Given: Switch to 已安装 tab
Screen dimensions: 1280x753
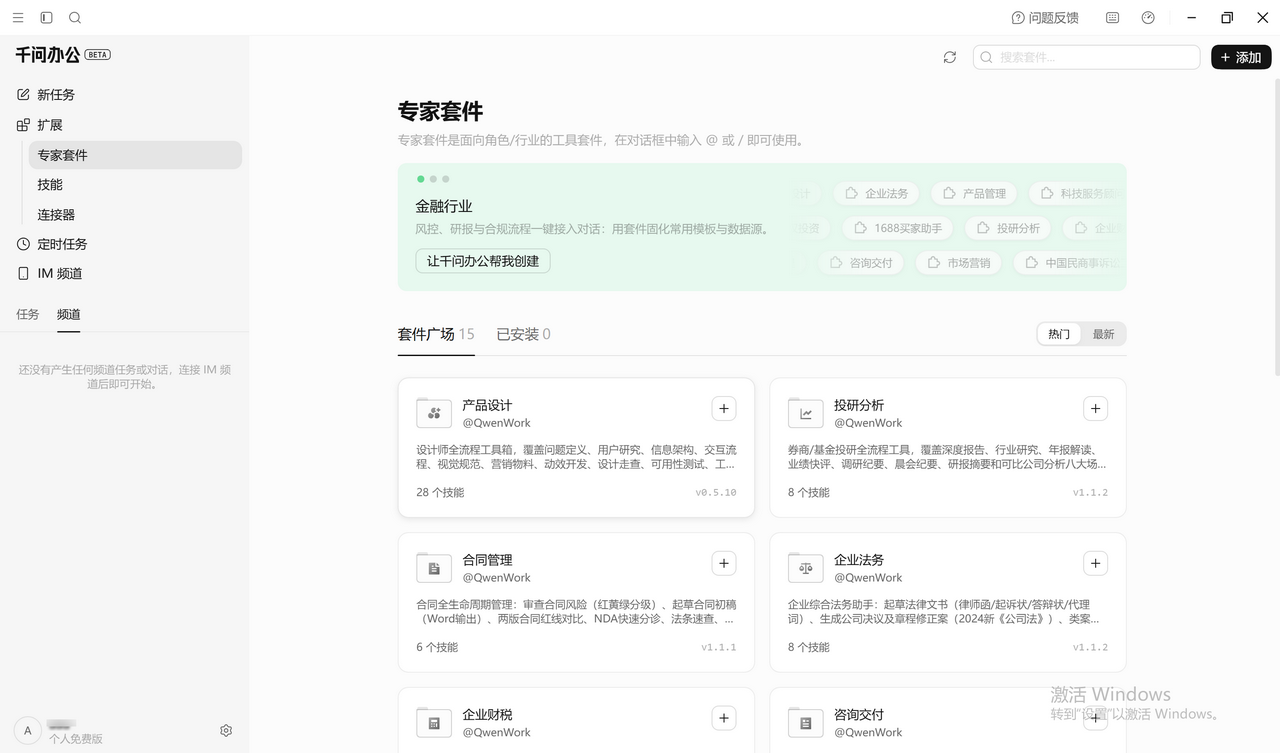Looking at the screenshot, I should pyautogui.click(x=523, y=334).
